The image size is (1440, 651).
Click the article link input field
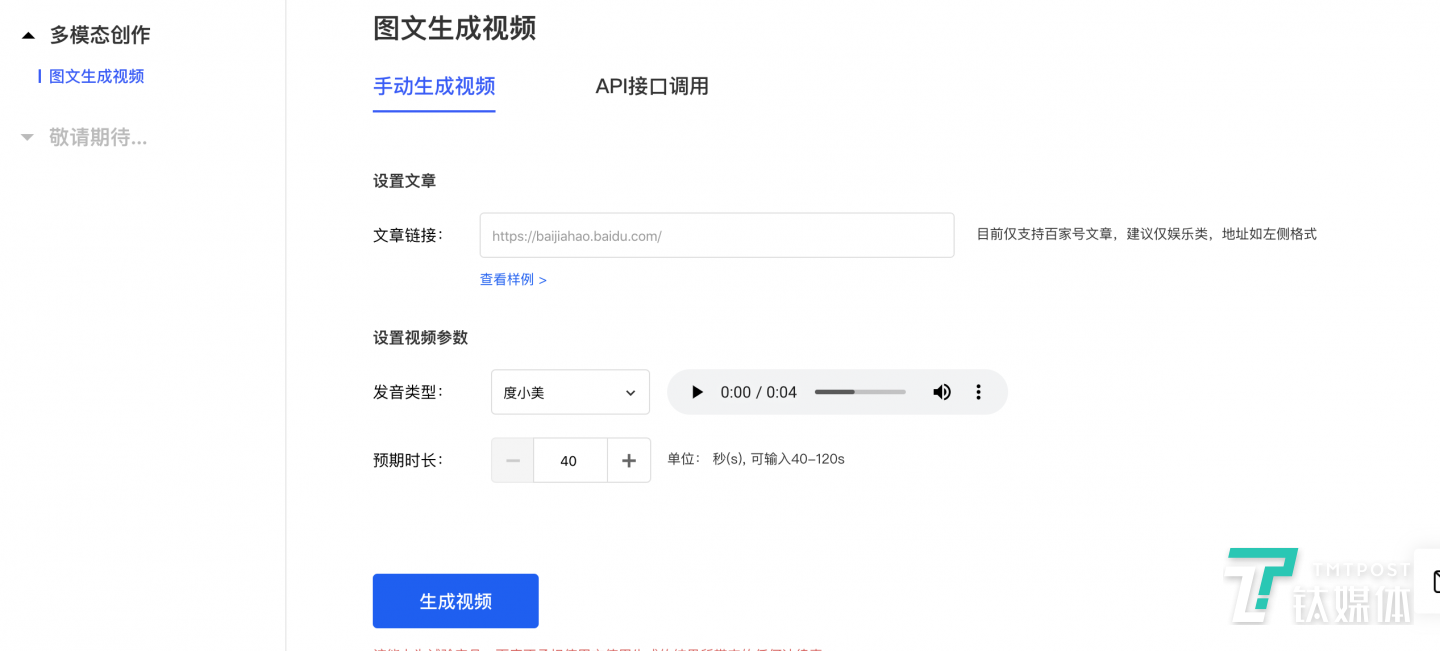coord(716,234)
